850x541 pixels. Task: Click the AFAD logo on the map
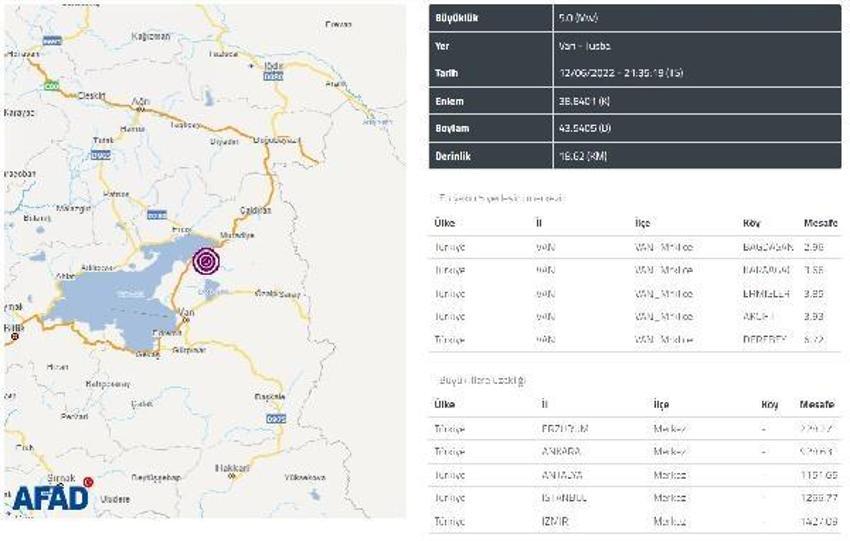pyautogui.click(x=51, y=496)
